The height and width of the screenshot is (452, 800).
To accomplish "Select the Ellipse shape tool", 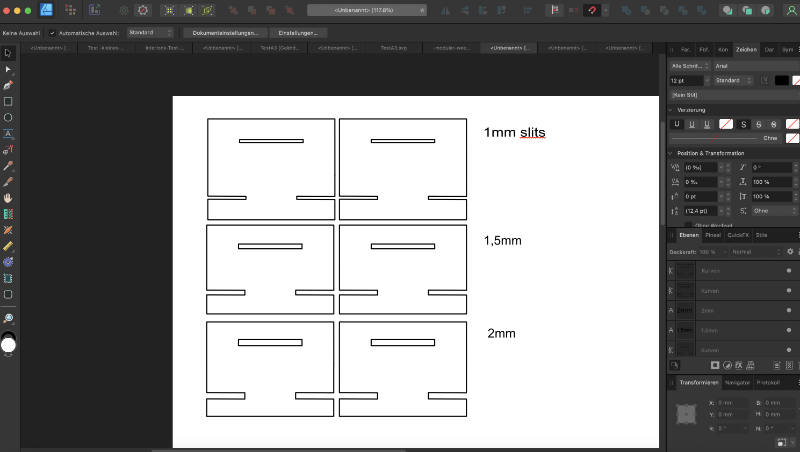I will tap(8, 117).
